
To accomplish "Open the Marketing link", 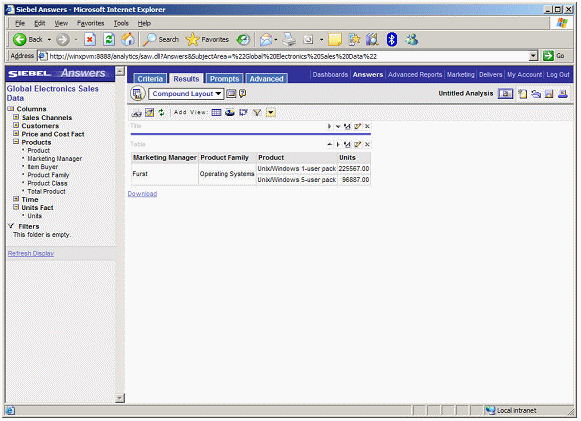I will click(x=461, y=74).
